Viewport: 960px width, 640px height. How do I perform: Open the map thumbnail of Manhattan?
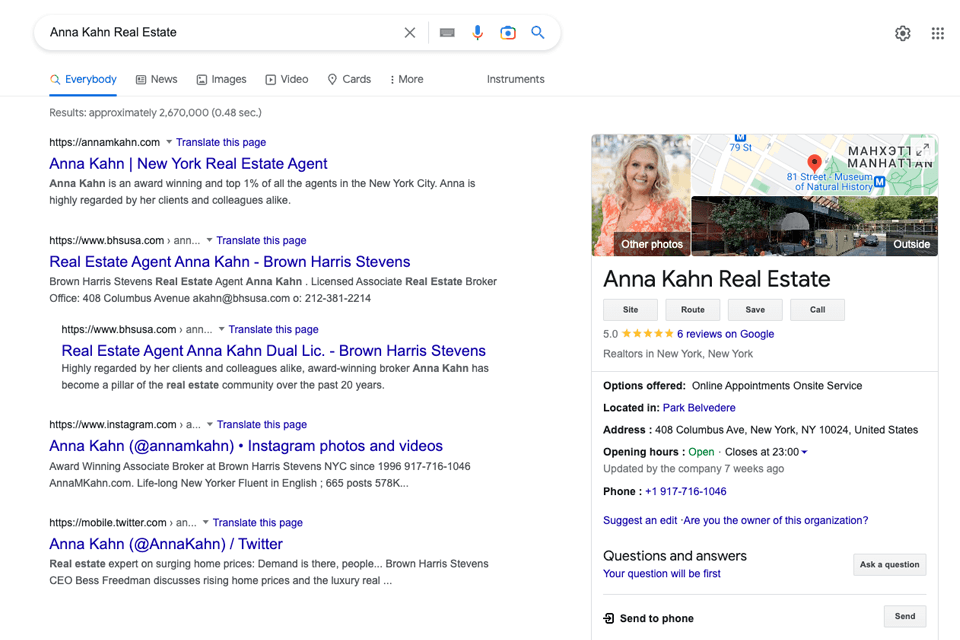click(815, 165)
